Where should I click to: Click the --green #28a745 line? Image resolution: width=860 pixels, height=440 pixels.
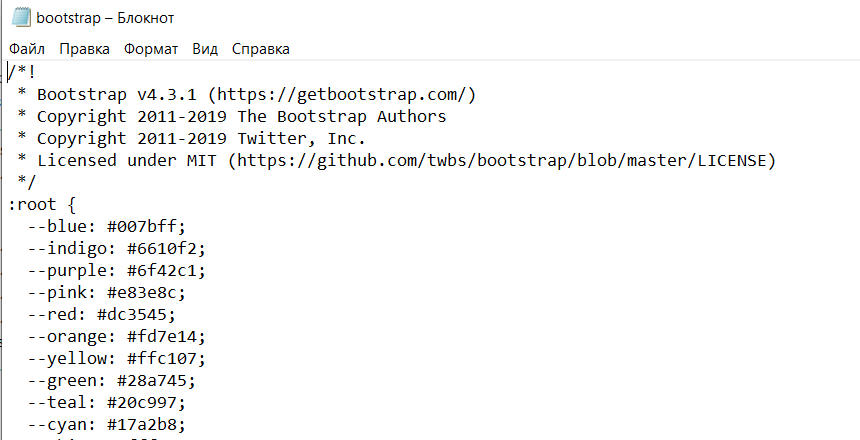coord(112,380)
